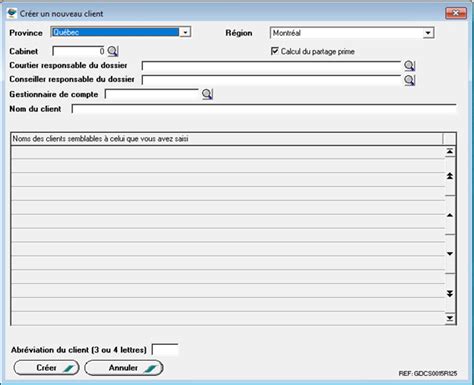Screen dimensions: 474x385
Task: Click the Créer button
Action: [46, 368]
